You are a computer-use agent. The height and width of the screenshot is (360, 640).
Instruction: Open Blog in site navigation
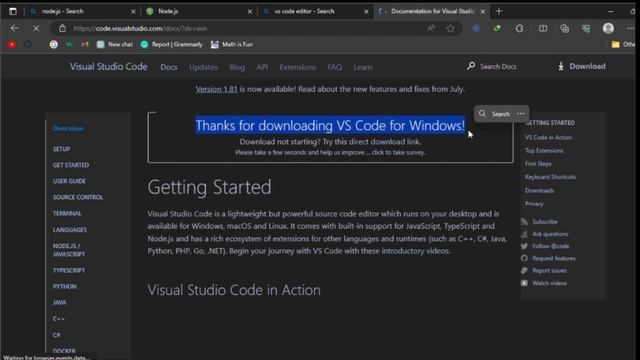[237, 67]
